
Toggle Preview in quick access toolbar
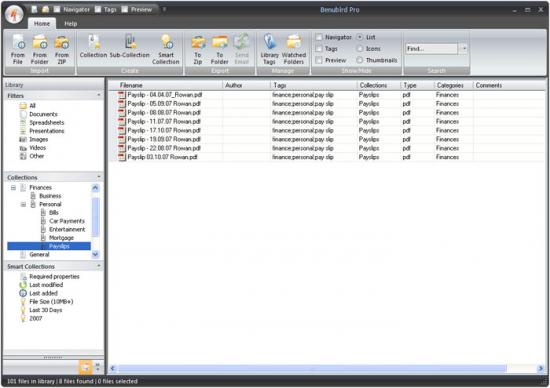point(137,10)
